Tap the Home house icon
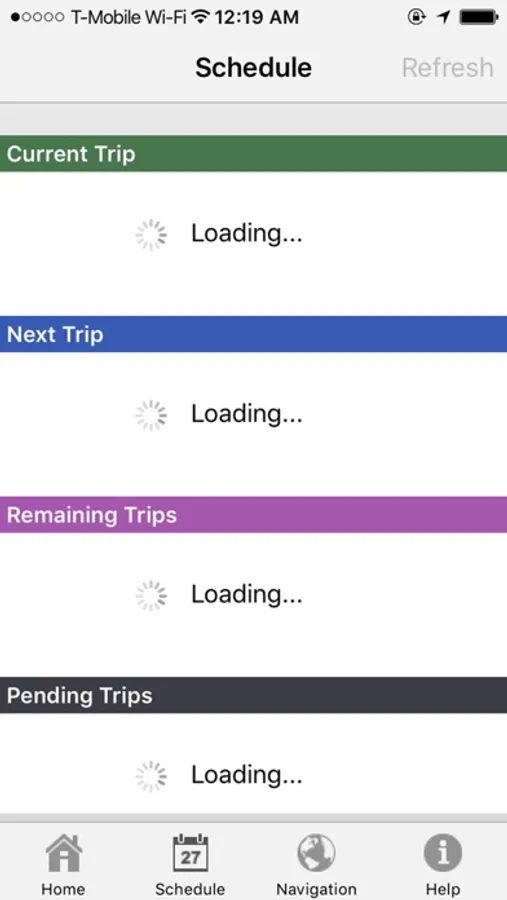This screenshot has height=900, width=507. [x=63, y=852]
